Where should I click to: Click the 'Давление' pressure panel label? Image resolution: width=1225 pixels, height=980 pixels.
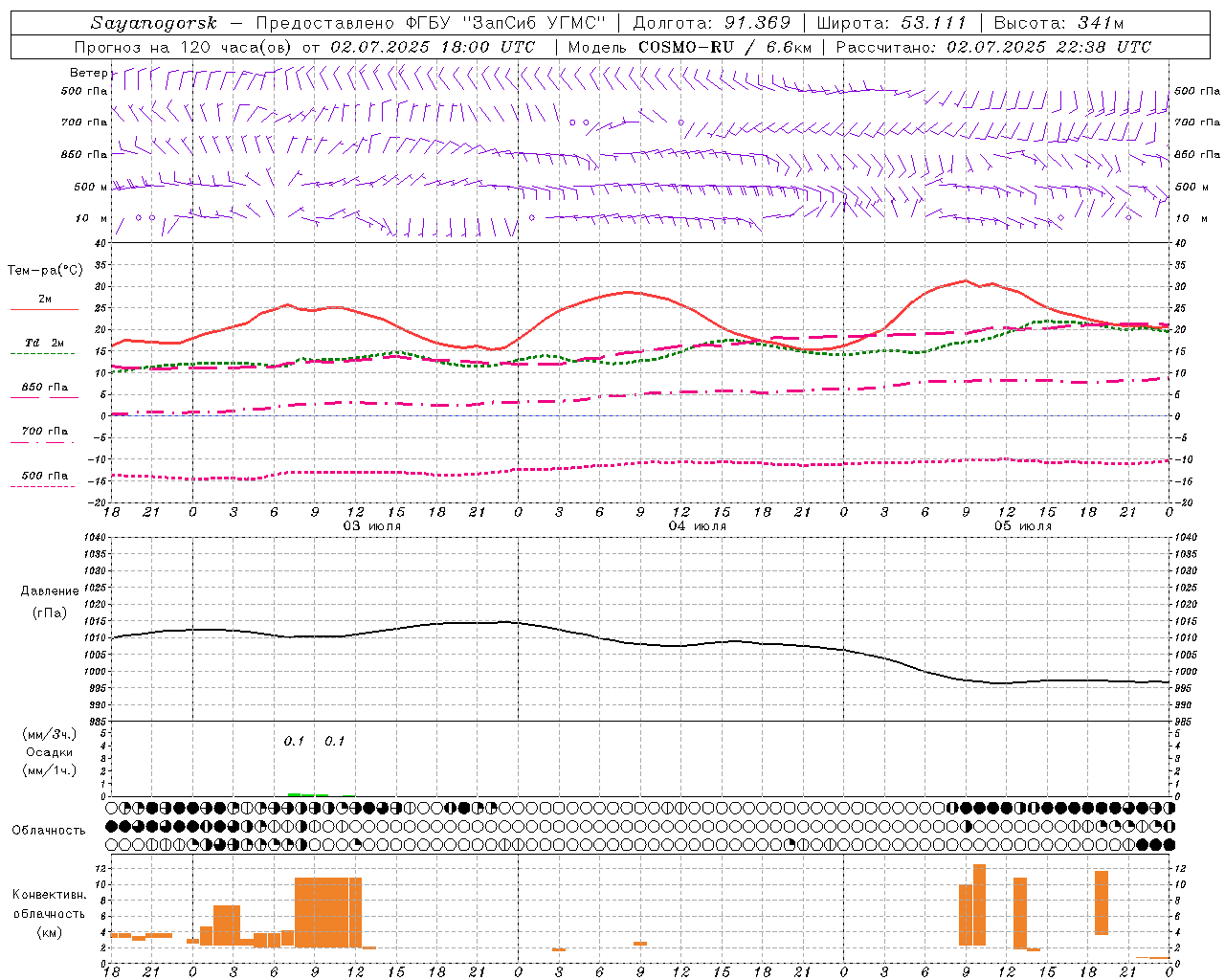pyautogui.click(x=50, y=591)
